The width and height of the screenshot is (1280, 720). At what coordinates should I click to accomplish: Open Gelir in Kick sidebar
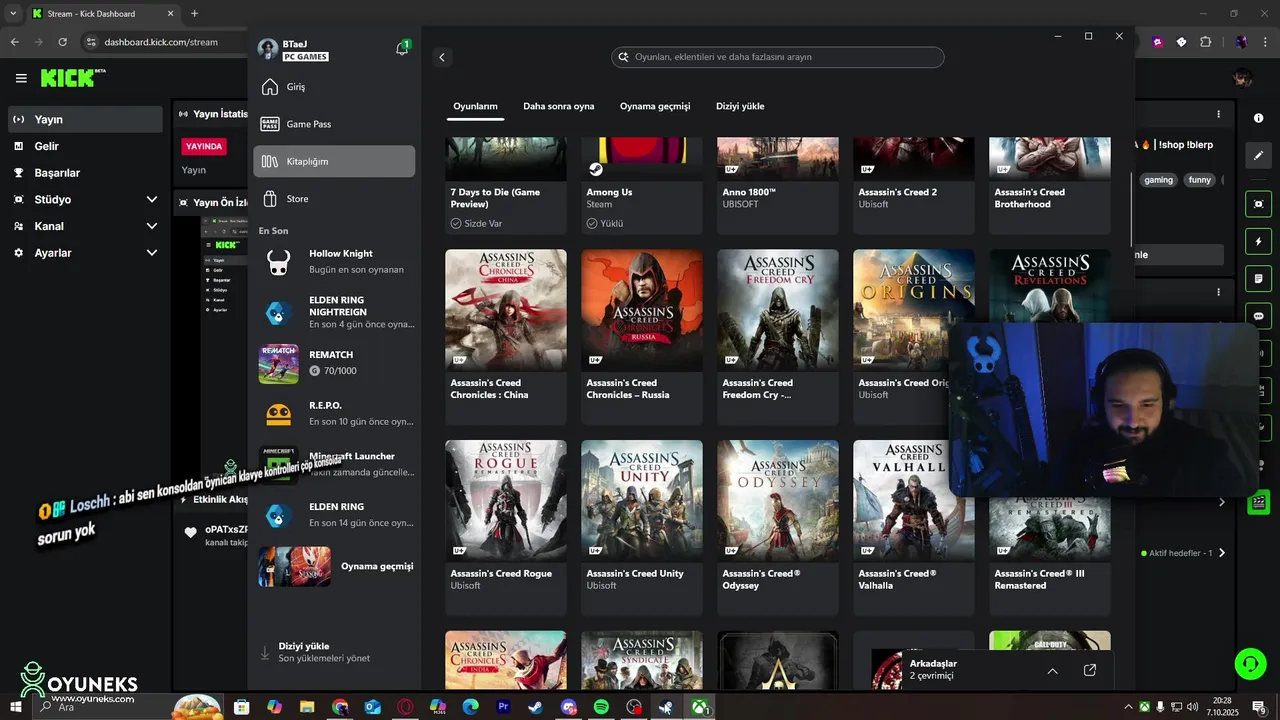tap(85, 146)
